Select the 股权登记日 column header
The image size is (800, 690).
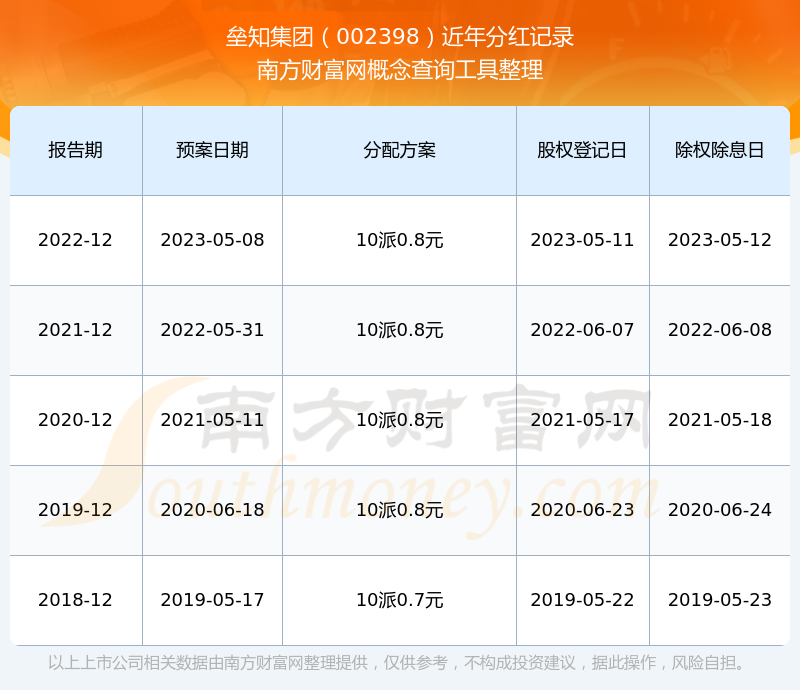coord(582,150)
